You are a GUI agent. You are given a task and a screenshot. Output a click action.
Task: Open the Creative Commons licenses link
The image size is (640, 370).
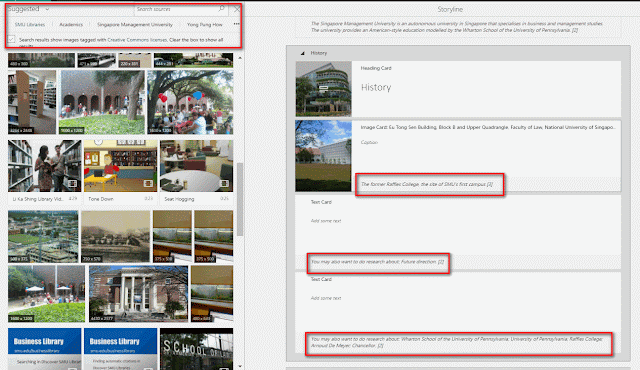click(137, 40)
